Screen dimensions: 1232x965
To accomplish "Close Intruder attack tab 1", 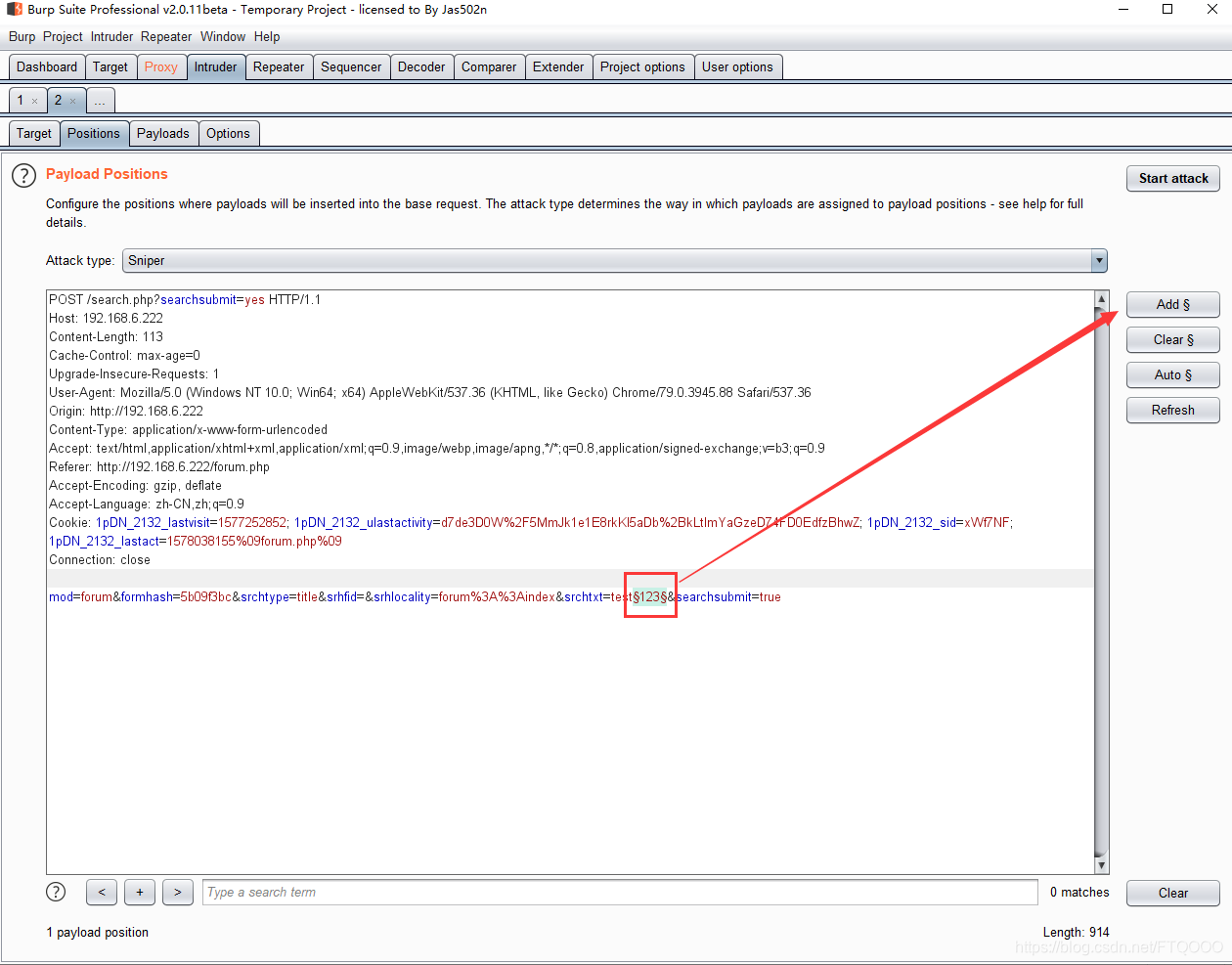I will [34, 101].
